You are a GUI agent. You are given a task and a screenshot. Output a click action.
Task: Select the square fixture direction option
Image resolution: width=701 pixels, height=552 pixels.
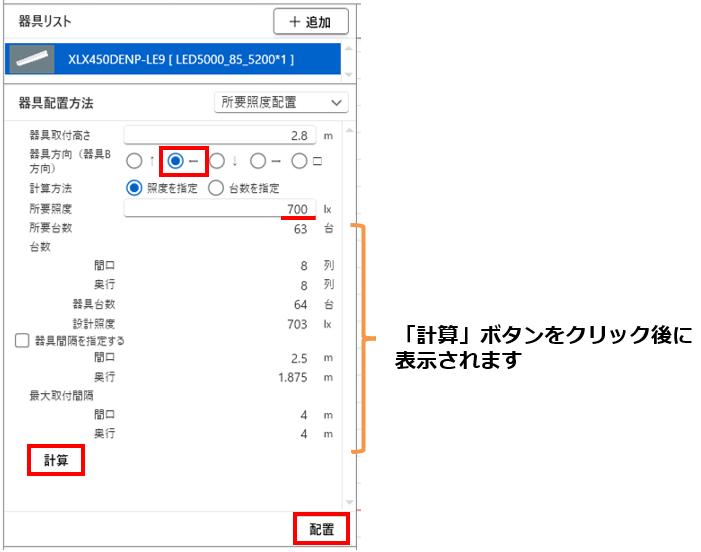(299, 161)
